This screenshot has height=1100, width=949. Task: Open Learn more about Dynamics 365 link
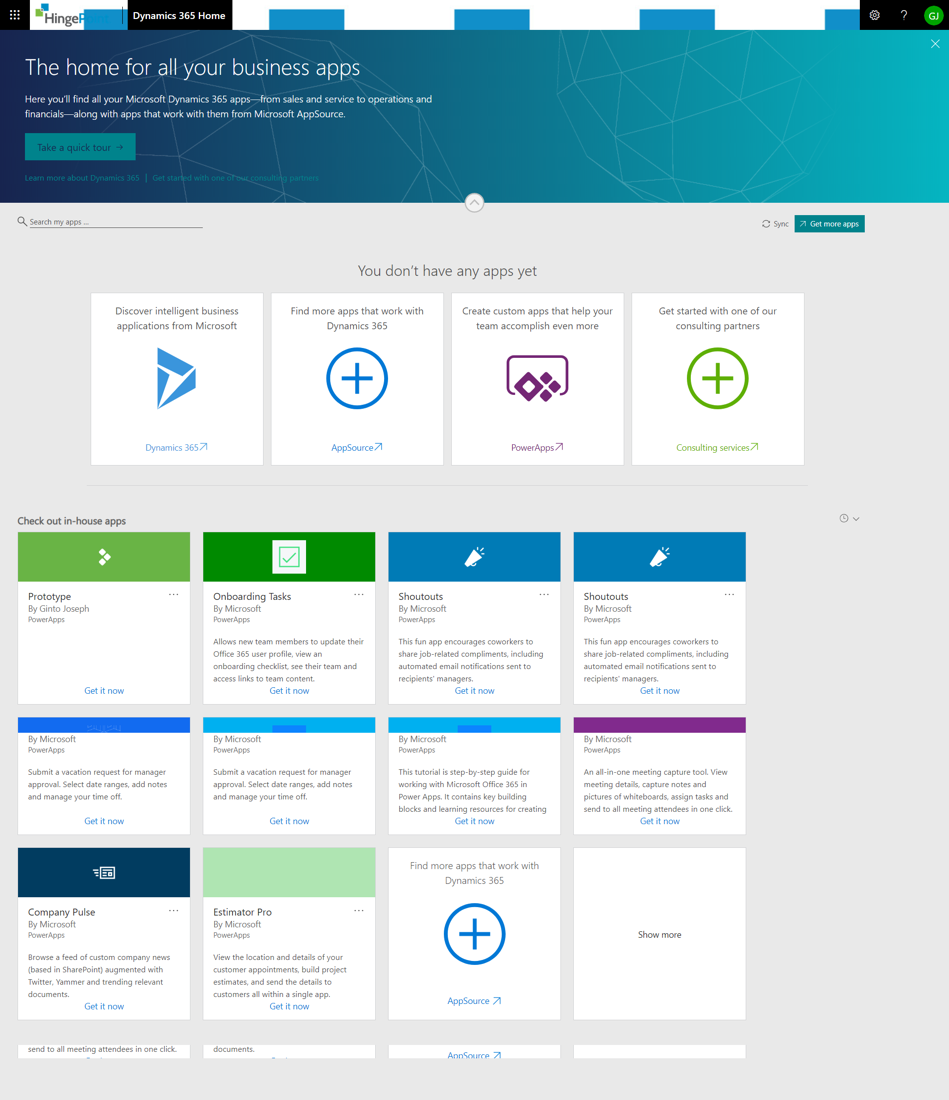82,177
